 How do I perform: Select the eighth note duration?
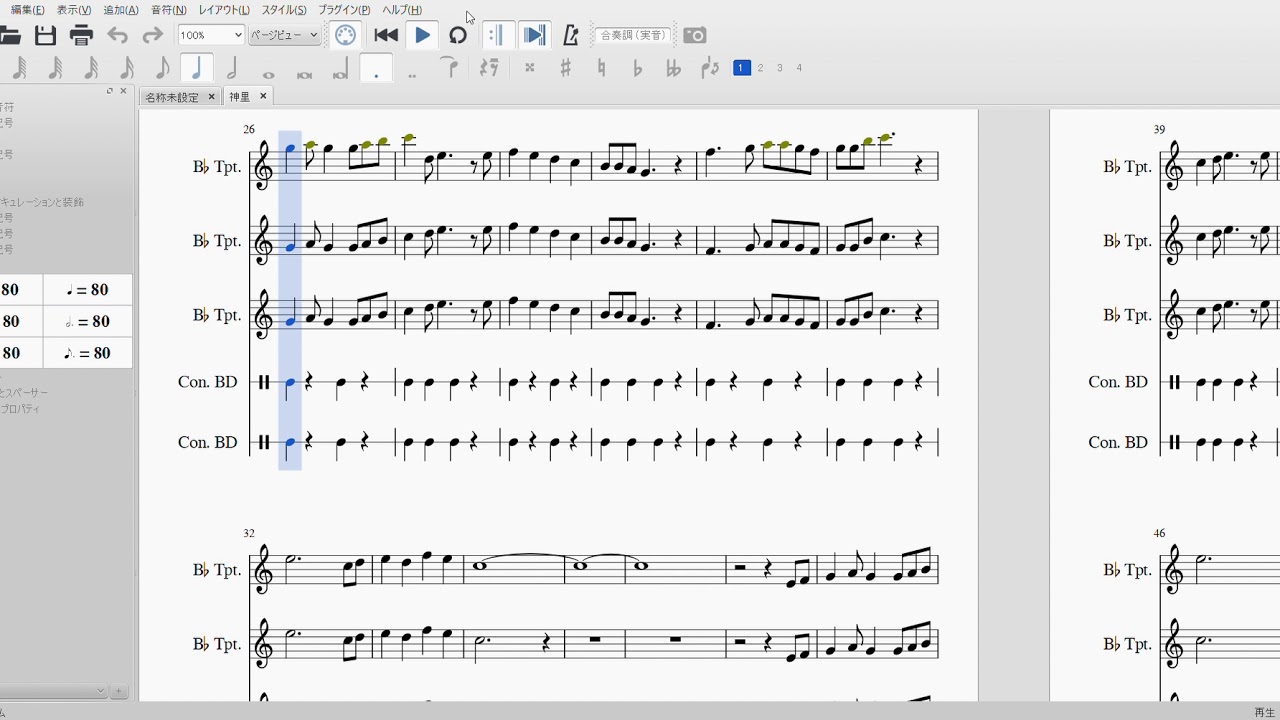point(162,68)
